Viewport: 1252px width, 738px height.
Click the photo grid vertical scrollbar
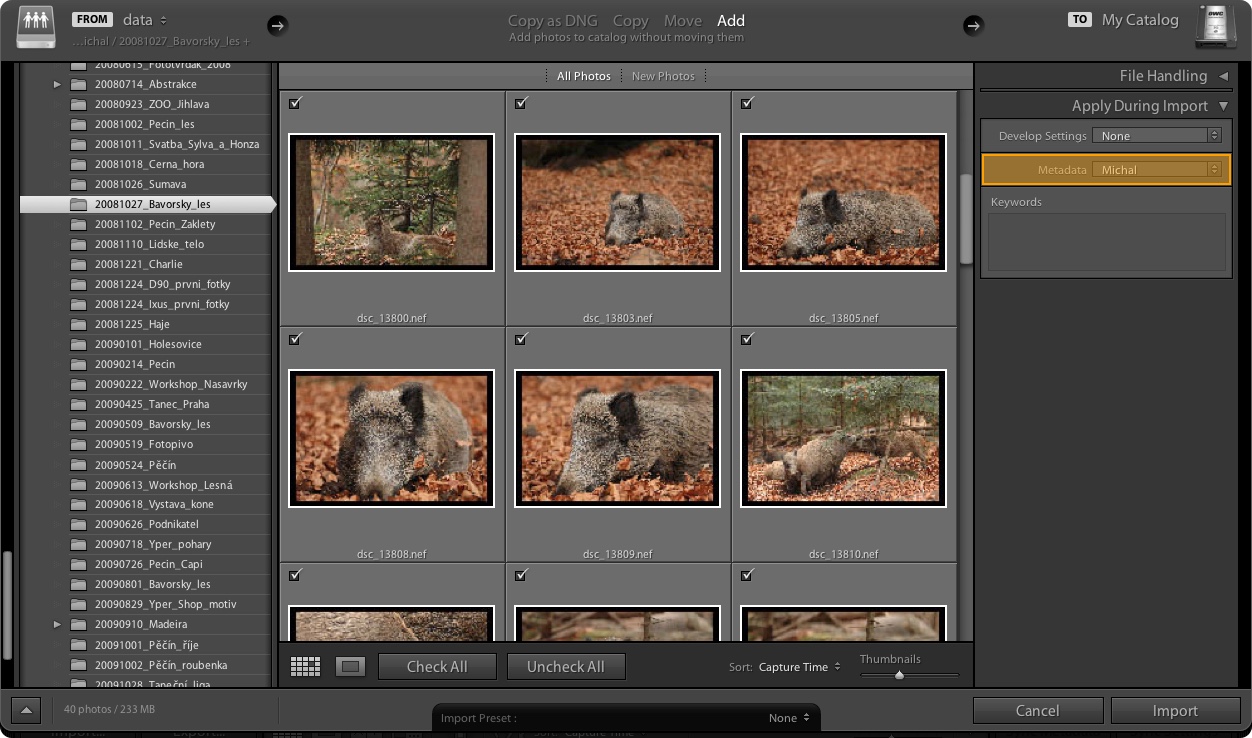[x=966, y=220]
